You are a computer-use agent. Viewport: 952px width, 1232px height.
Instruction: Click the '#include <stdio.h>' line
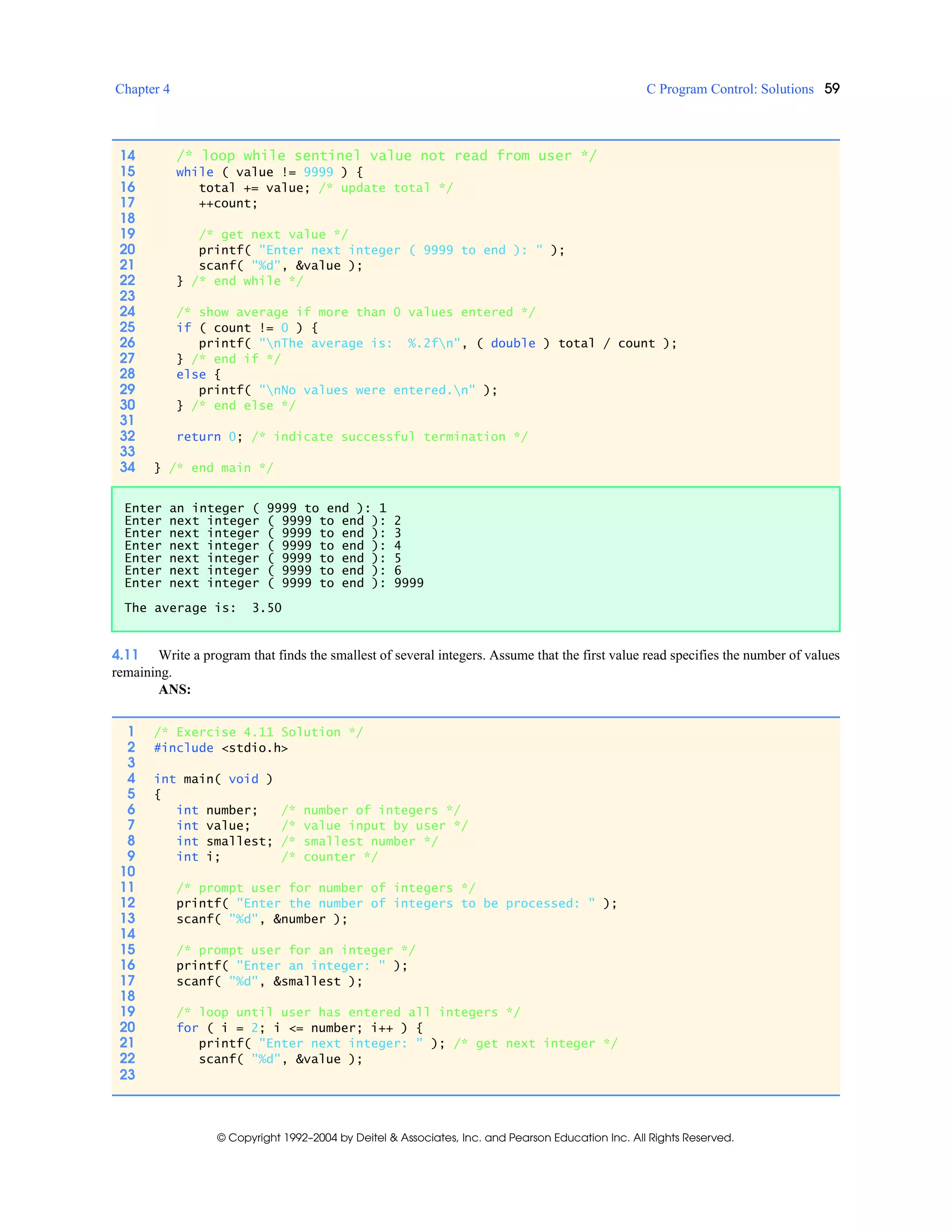221,748
